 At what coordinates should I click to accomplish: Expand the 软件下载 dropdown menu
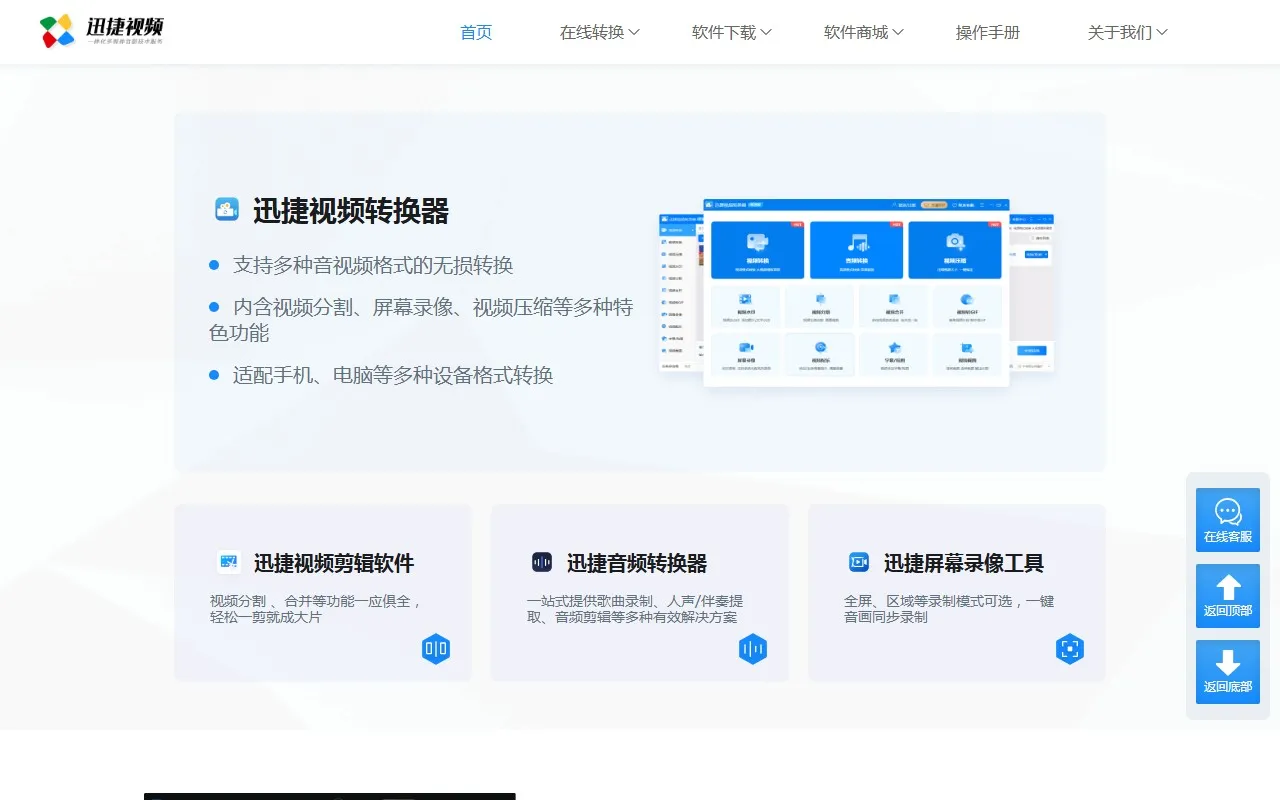pos(731,32)
